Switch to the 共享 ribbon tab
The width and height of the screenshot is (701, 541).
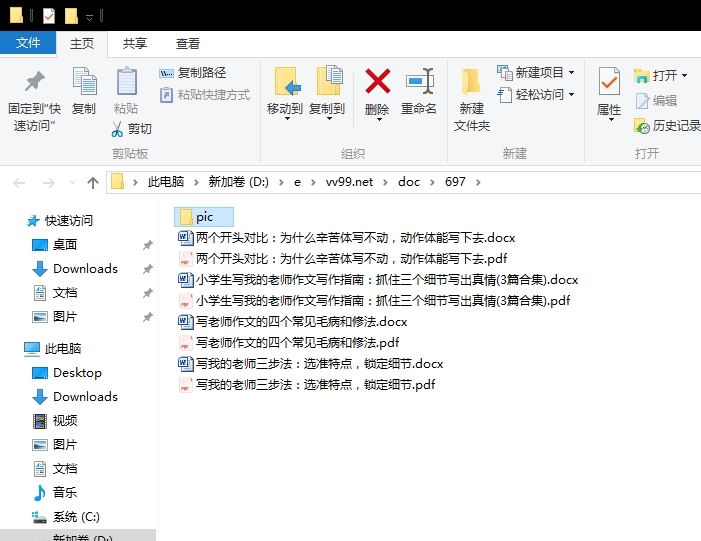[x=135, y=43]
